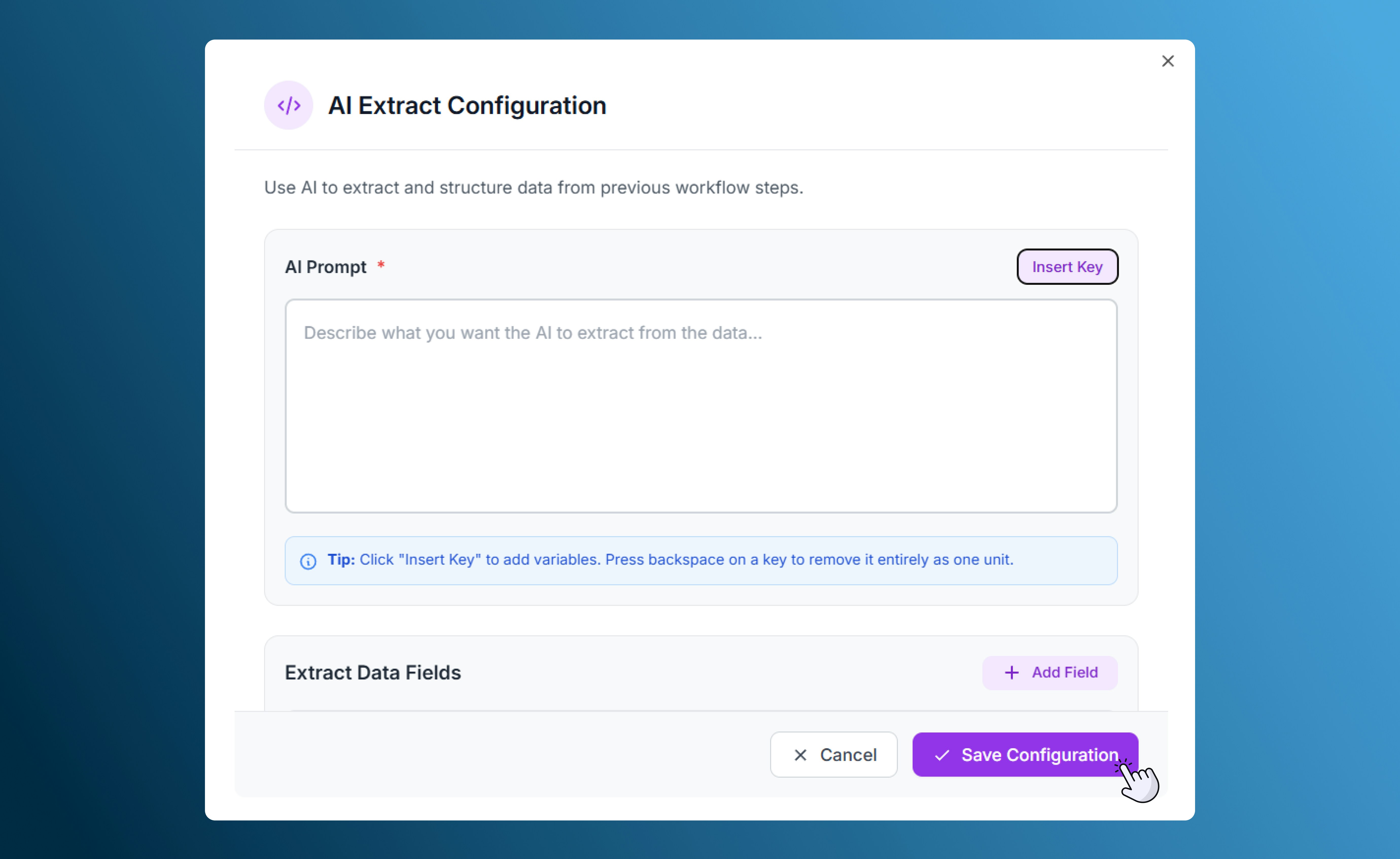Add a new extract data field
1400x859 pixels.
1049,672
